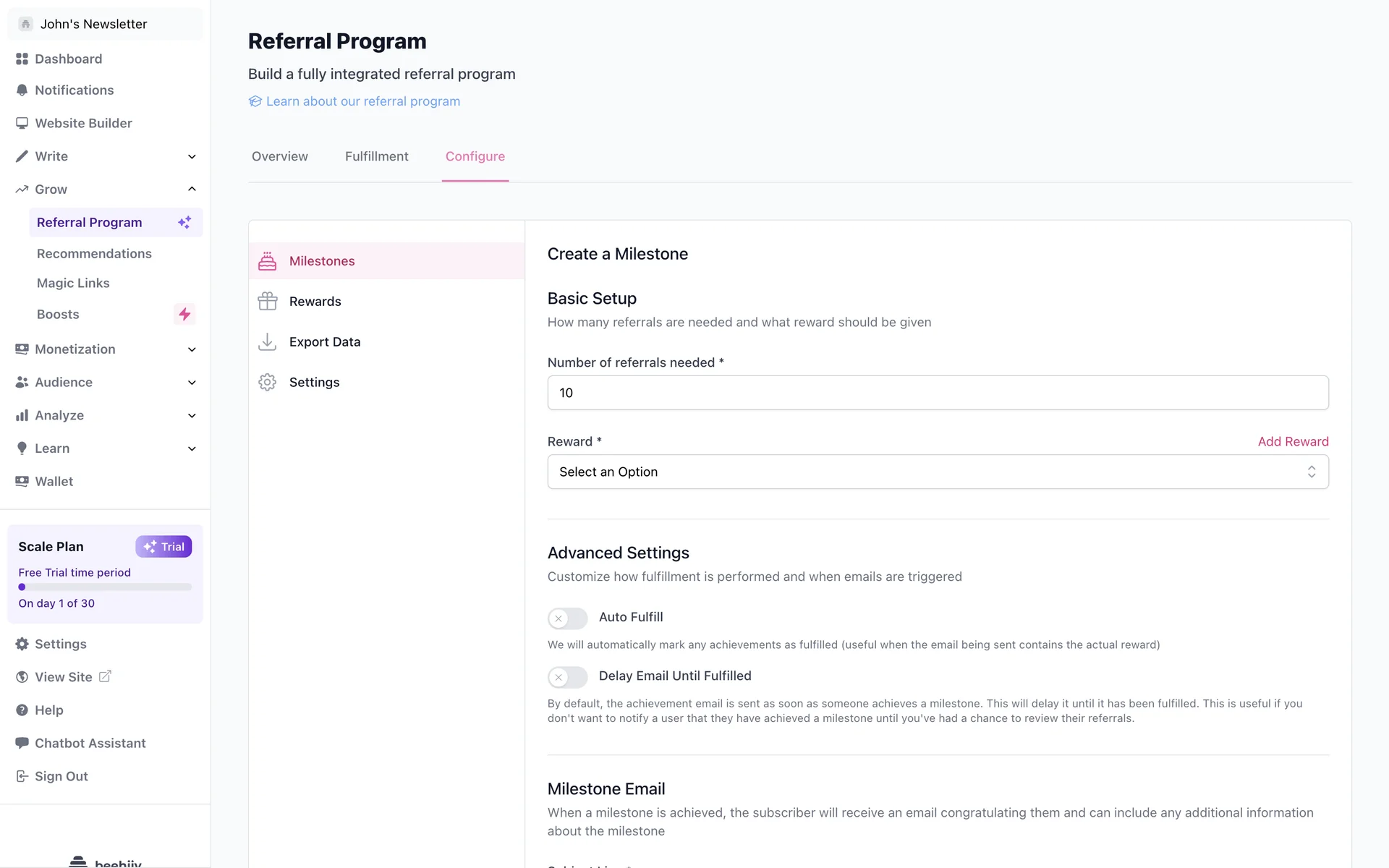Click the Notifications bell icon

[x=22, y=90]
